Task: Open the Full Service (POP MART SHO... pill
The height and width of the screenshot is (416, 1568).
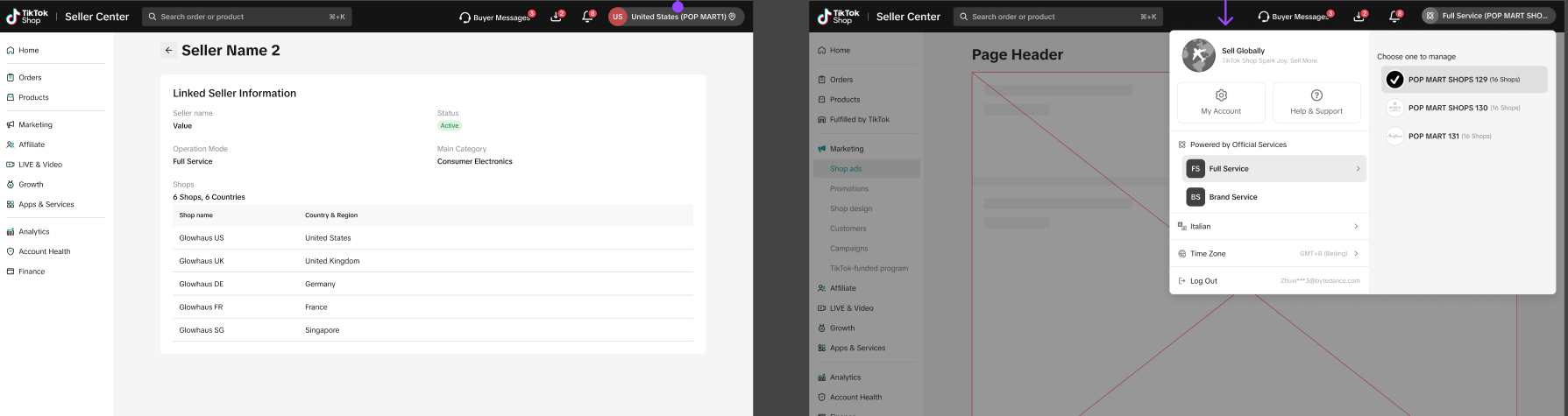Action: click(x=1489, y=16)
